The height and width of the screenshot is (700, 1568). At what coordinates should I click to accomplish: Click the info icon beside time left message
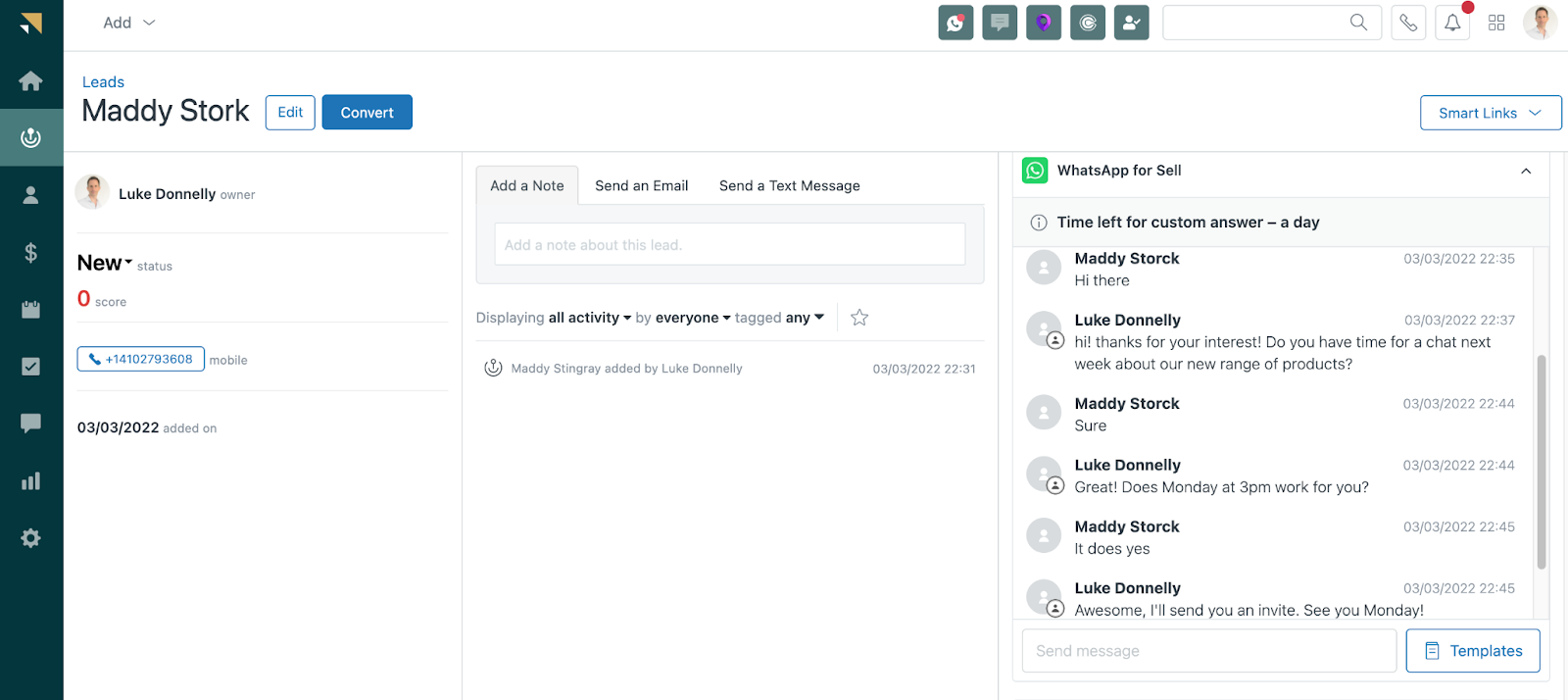1039,223
